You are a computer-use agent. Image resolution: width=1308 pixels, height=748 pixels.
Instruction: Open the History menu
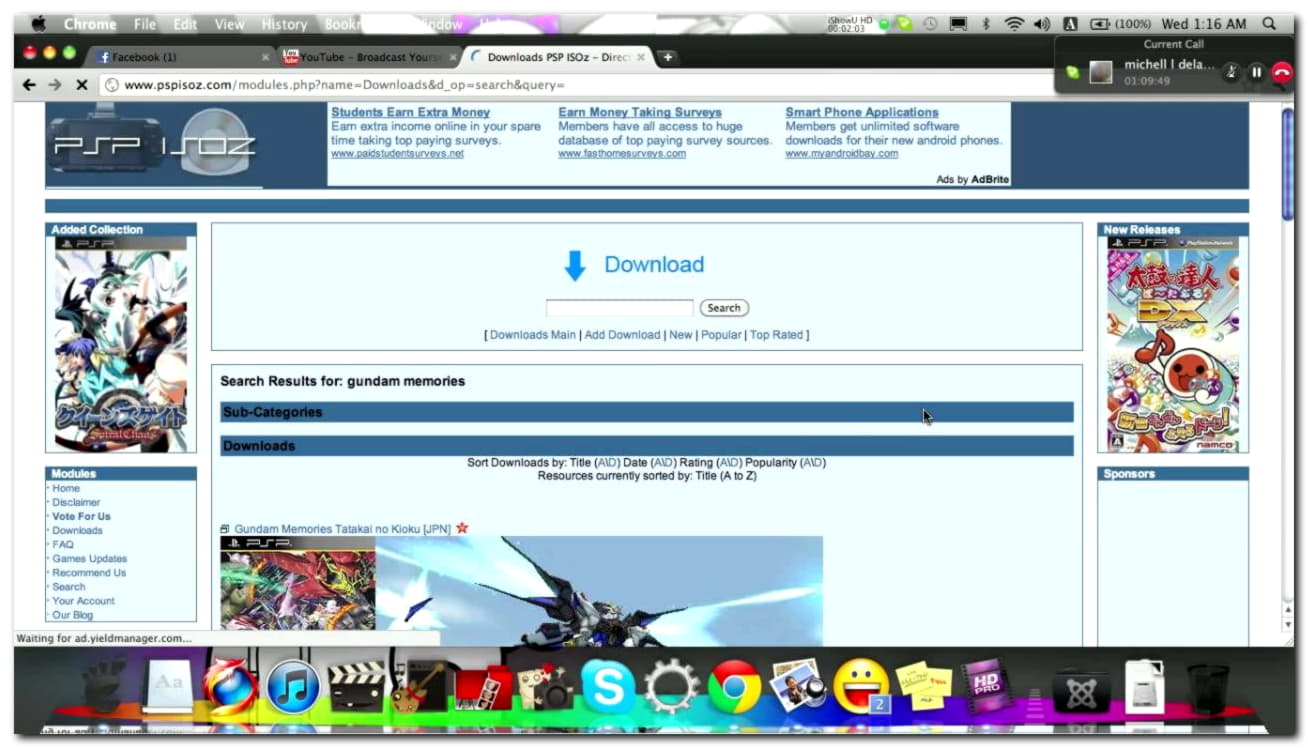[x=284, y=24]
